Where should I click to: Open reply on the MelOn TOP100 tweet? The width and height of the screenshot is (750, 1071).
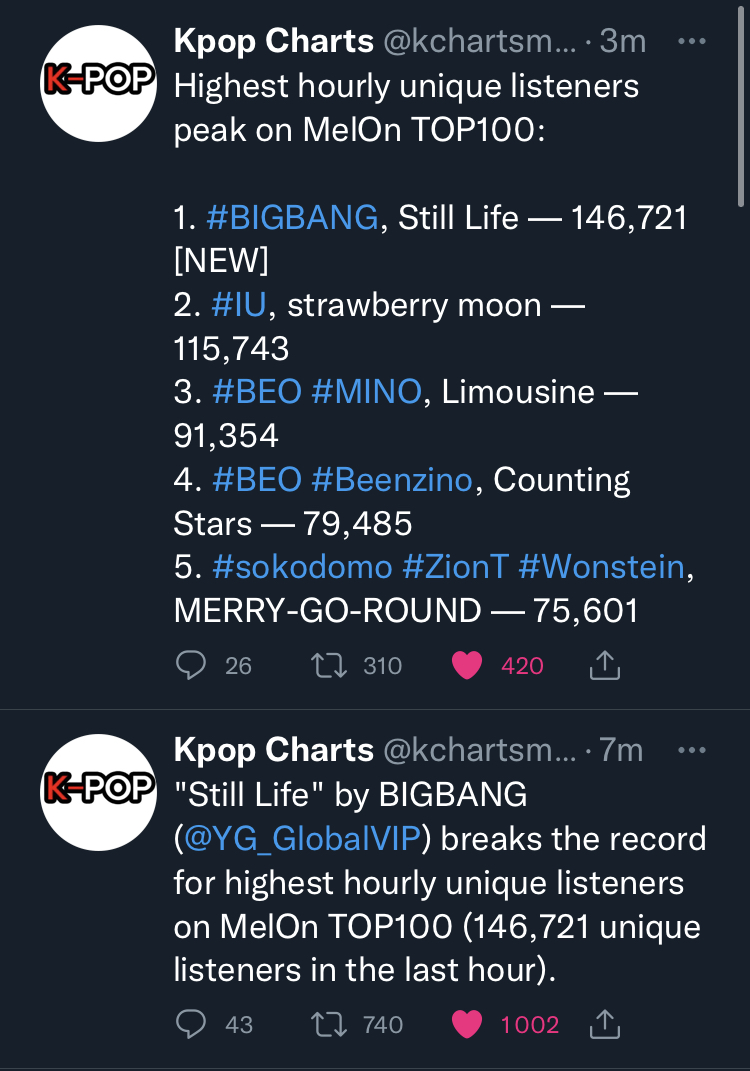tap(191, 665)
